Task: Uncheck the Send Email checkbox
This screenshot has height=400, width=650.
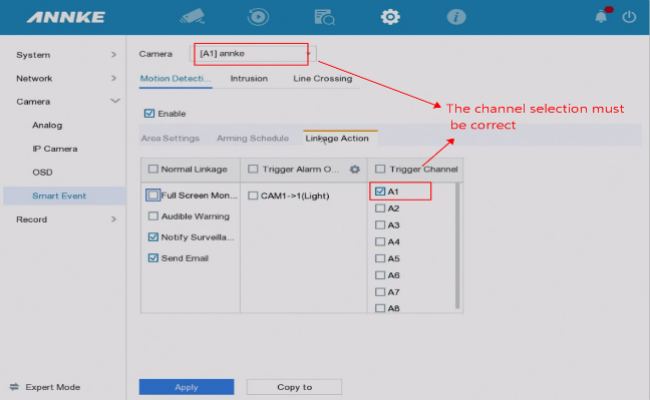Action: click(x=153, y=258)
